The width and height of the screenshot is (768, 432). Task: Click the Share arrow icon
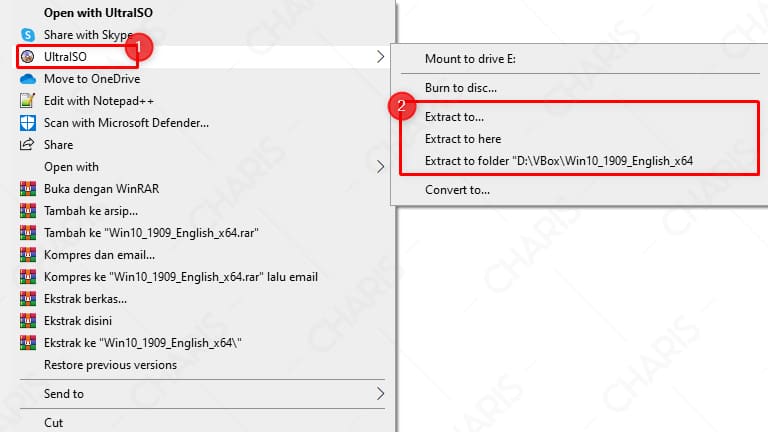coord(27,144)
